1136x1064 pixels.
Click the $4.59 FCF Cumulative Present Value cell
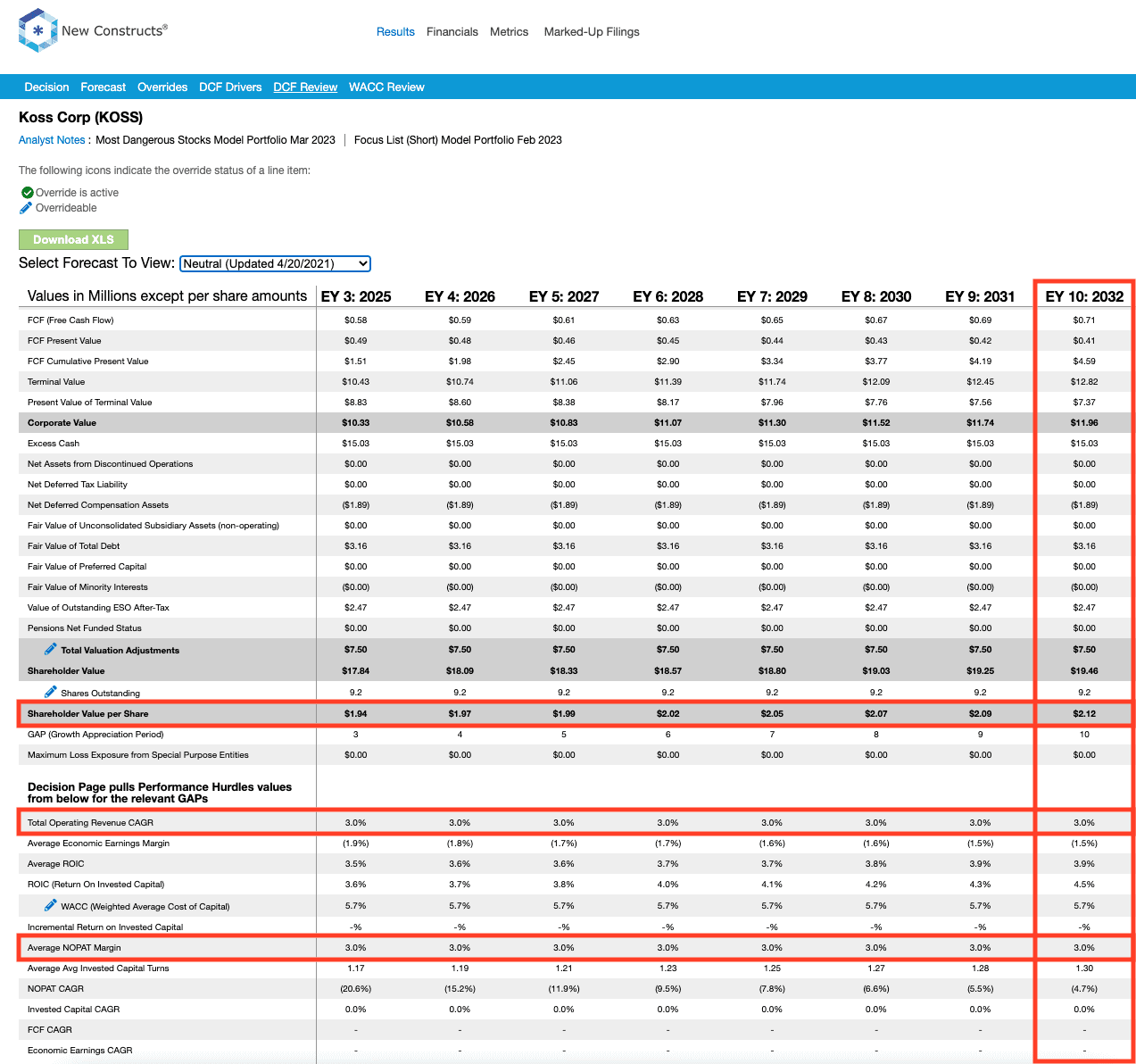1084,362
